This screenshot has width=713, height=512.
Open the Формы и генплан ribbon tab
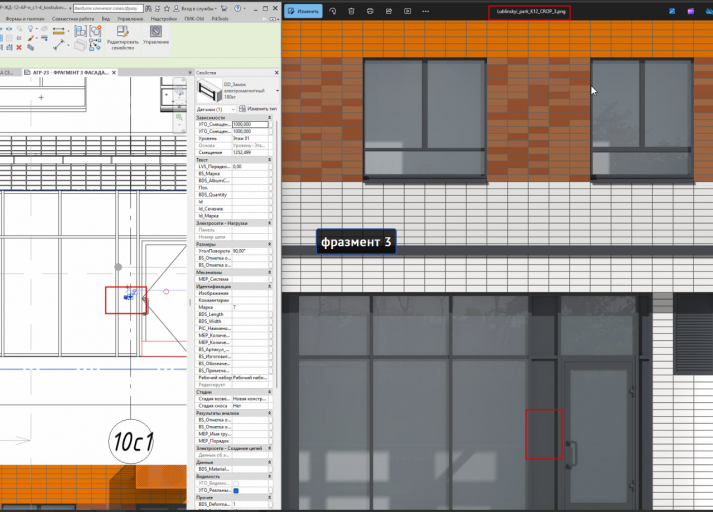pos(25,19)
